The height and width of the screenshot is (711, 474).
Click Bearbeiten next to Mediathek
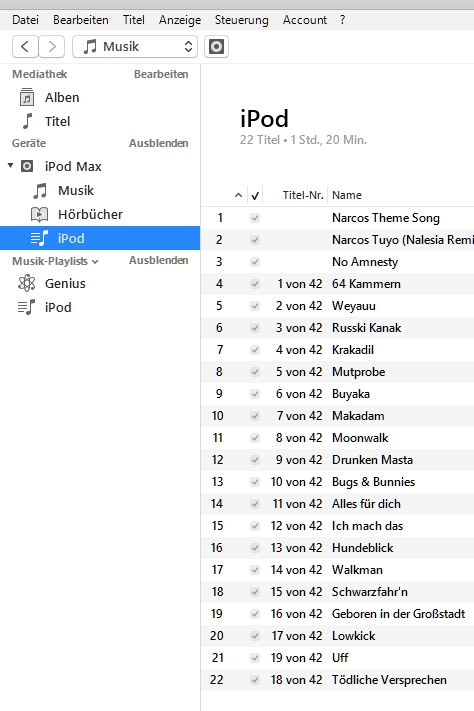tap(161, 74)
